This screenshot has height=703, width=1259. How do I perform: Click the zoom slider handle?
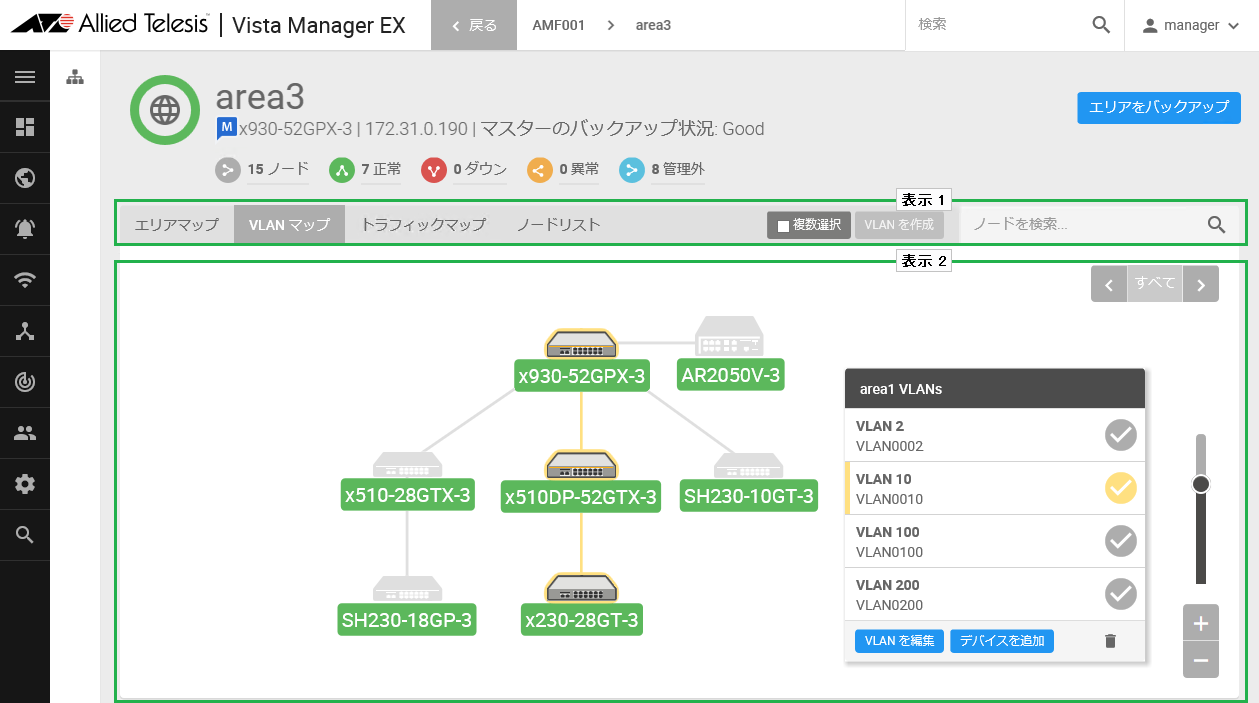click(x=1201, y=484)
